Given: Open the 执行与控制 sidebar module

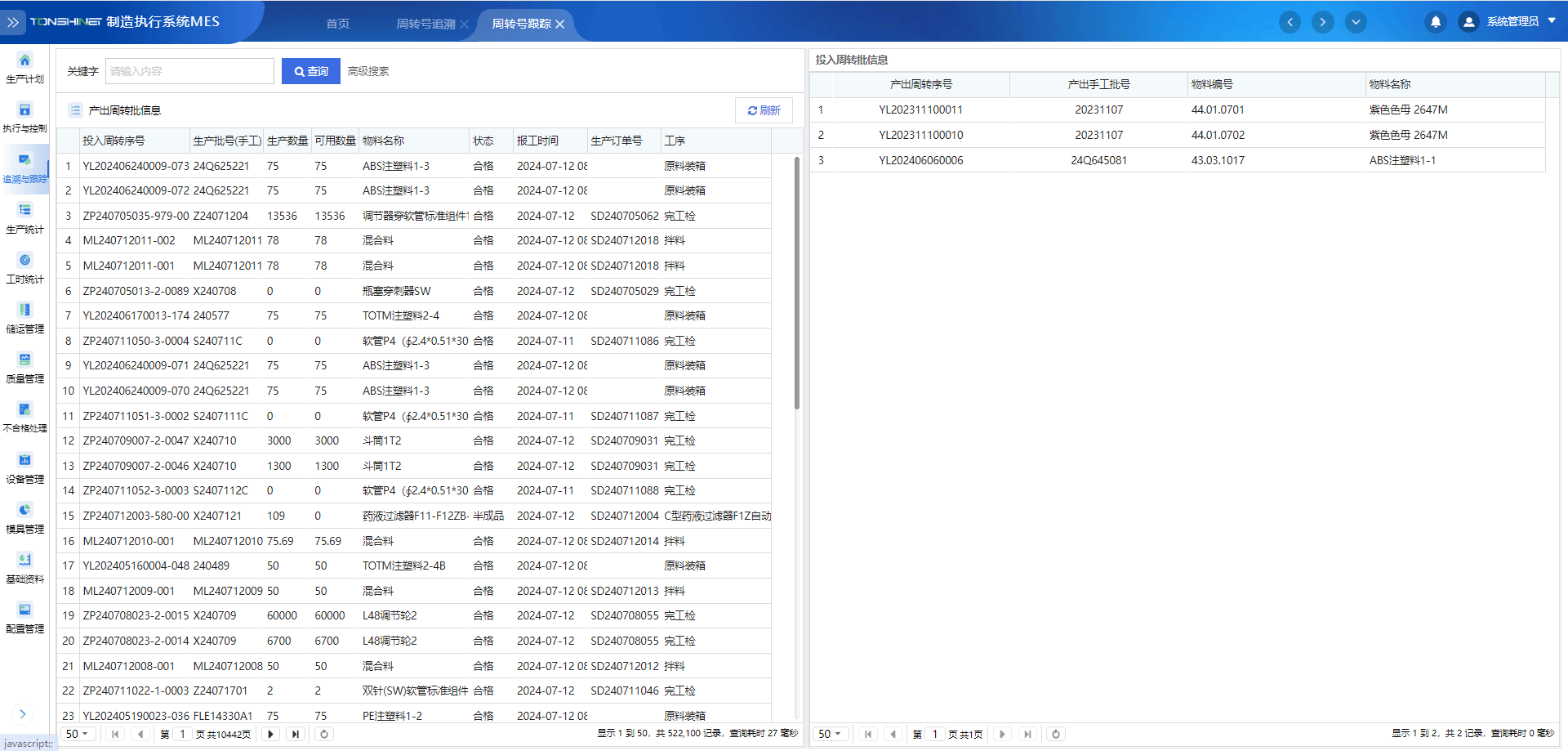Looking at the screenshot, I should (24, 111).
